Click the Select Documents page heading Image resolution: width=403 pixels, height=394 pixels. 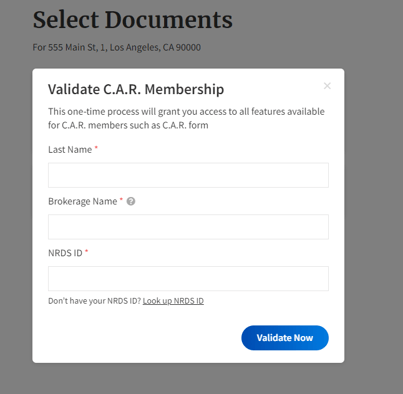tap(133, 20)
